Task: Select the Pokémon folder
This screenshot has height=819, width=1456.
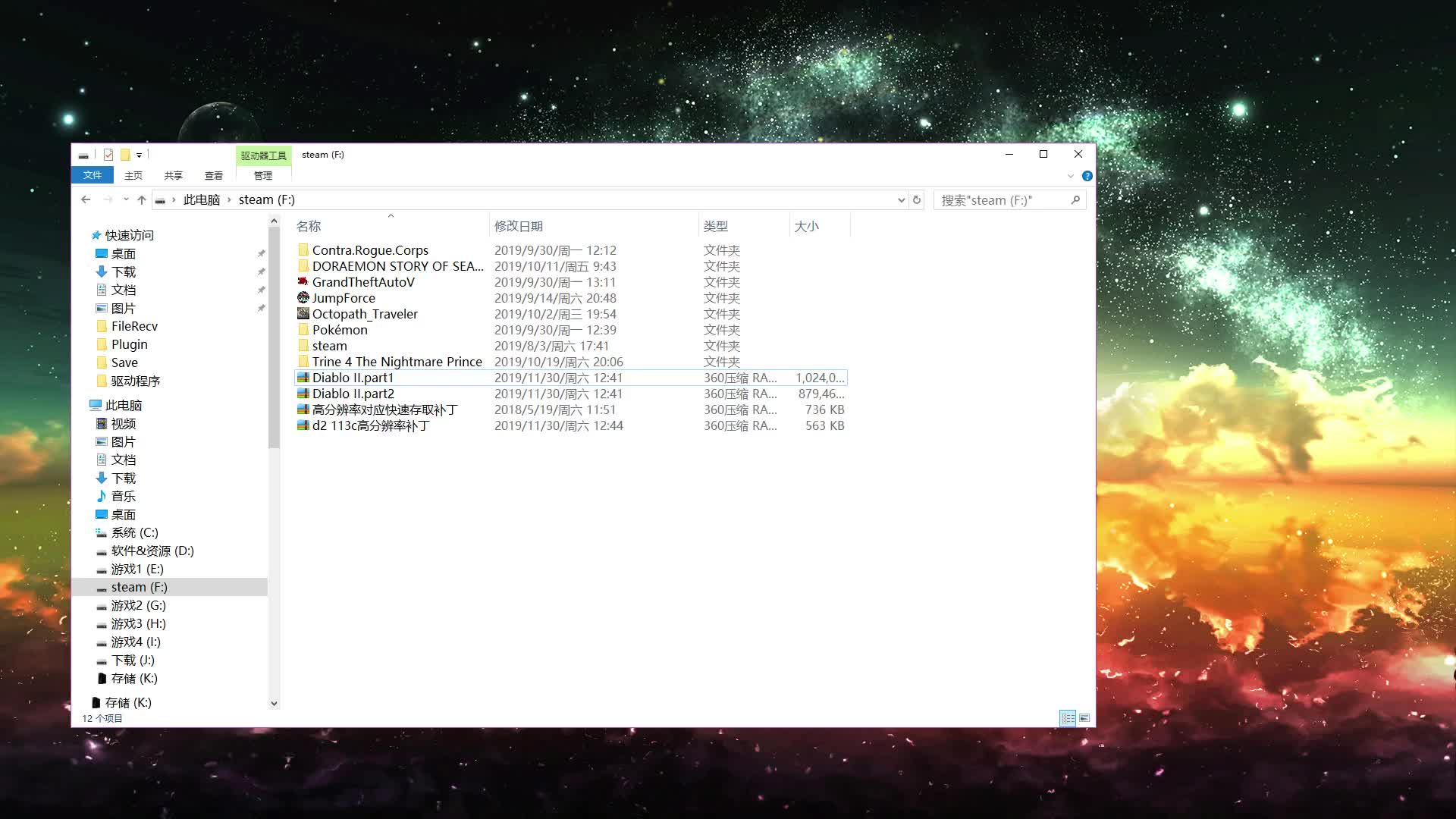Action: [x=340, y=330]
